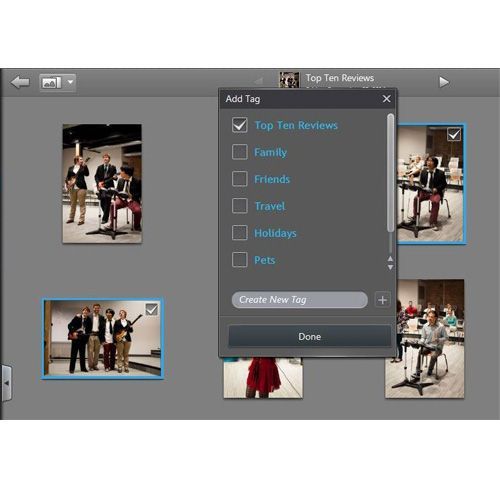Select the Holidays tag label
The height and width of the screenshot is (500, 500).
click(275, 233)
